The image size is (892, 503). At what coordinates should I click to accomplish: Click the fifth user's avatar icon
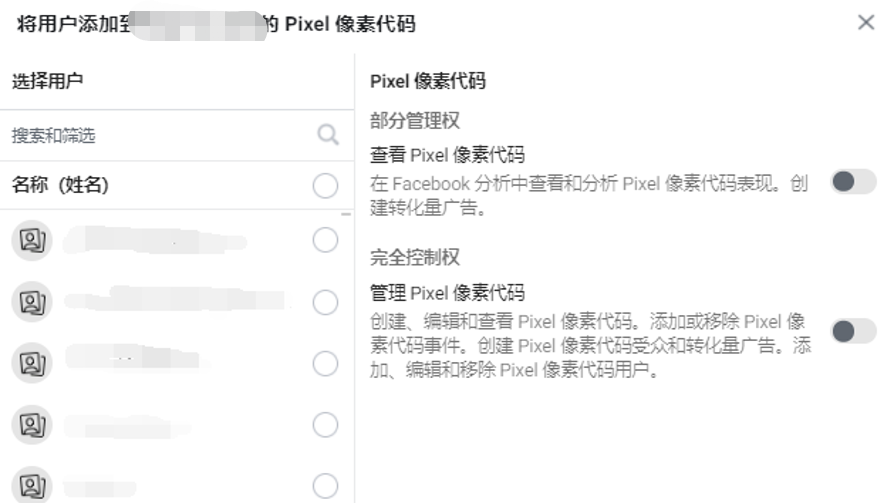tap(32, 485)
